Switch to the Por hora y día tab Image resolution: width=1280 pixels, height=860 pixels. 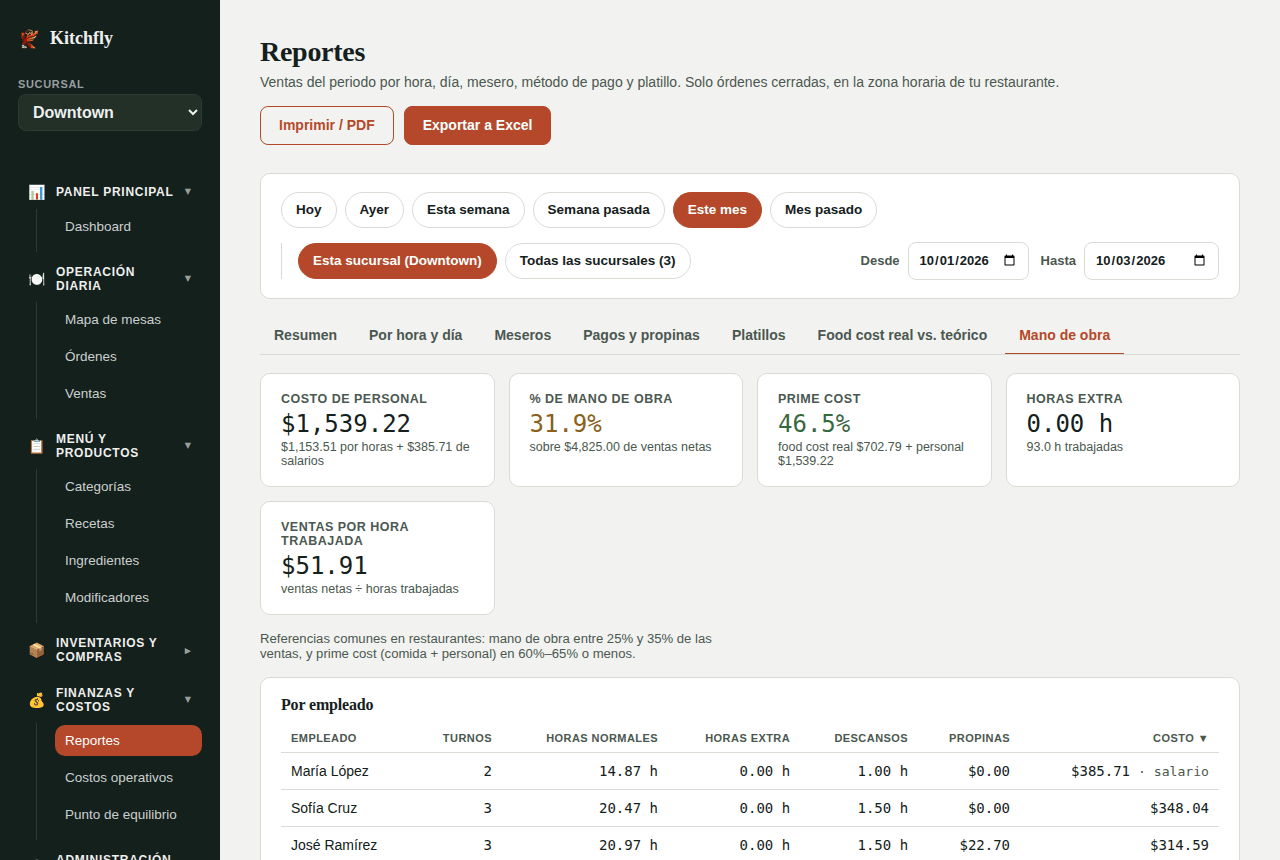415,335
